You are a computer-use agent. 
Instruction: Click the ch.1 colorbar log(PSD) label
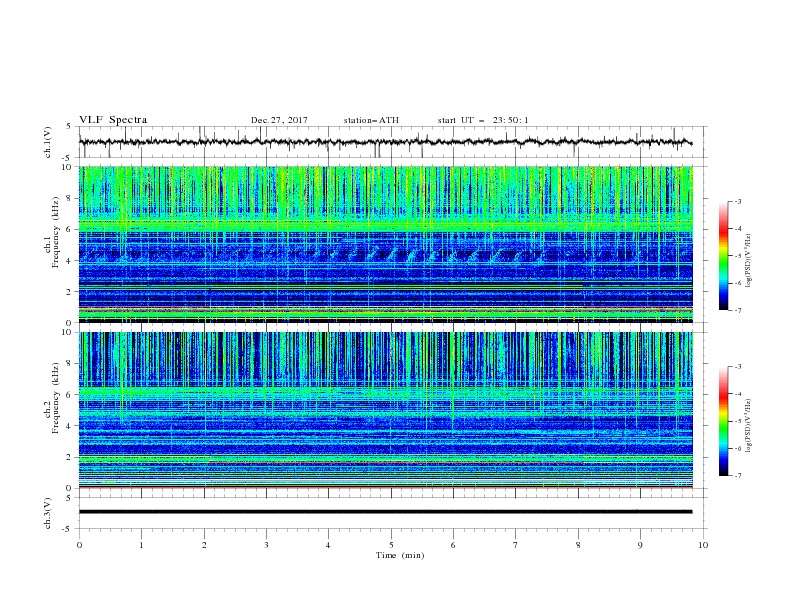point(748,261)
